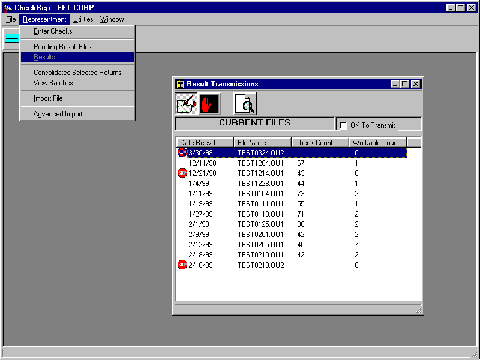This screenshot has width=480, height=360.
Task: Close the open Representments menu
Action: [44, 19]
